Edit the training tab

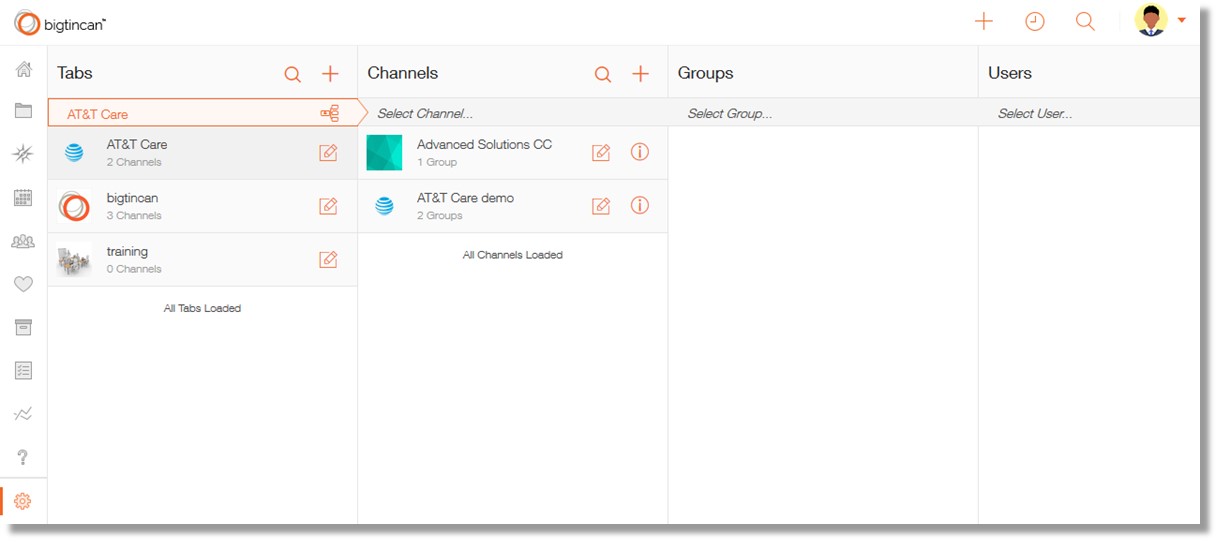328,259
